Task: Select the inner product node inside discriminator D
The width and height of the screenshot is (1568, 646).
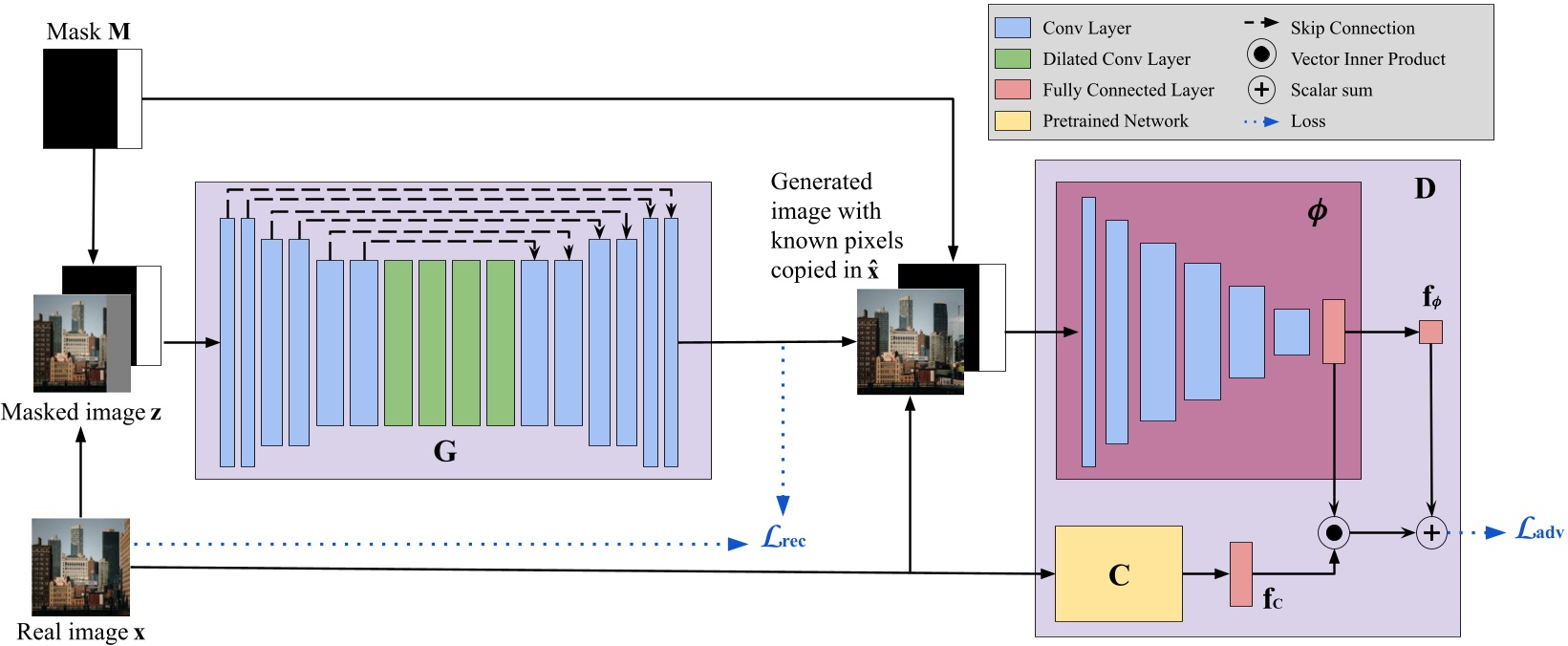Action: pos(1334,532)
